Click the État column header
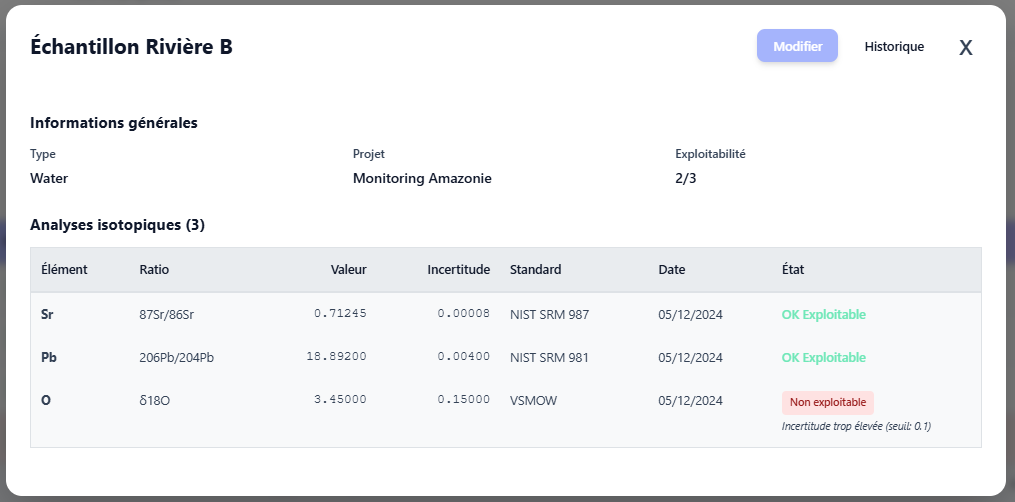 pos(793,270)
